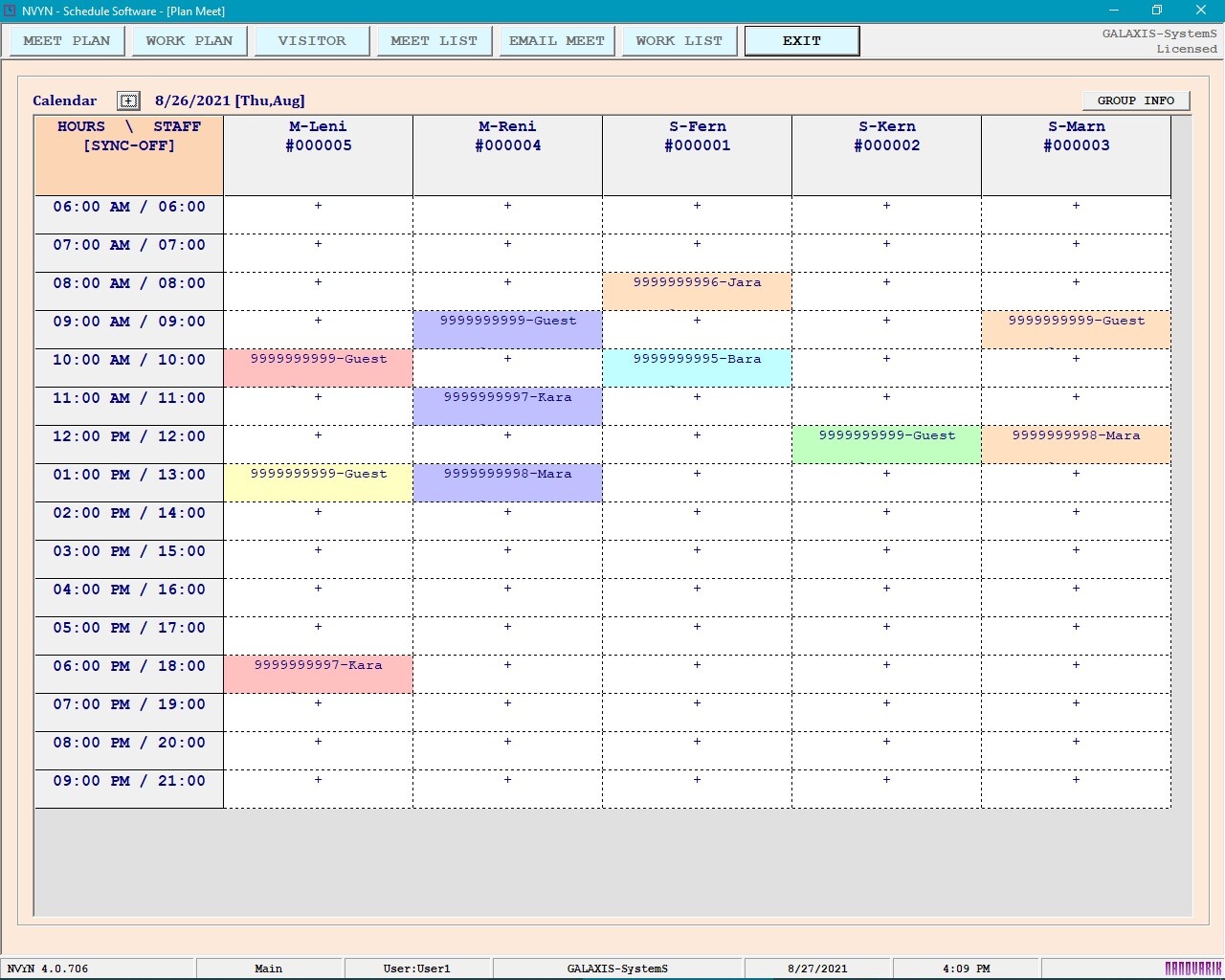Select the 09:00 PM / 21:00 row header
This screenshot has width=1225, height=980.
coord(129,789)
